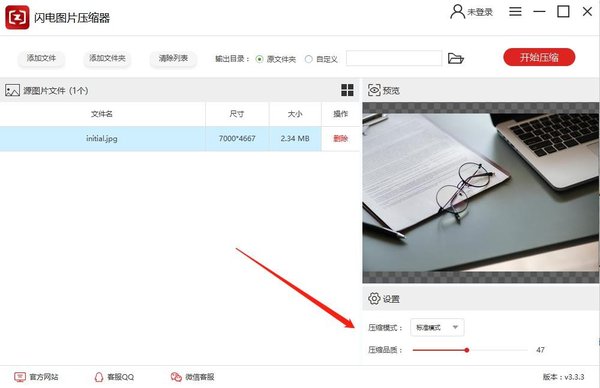Click 添加文件 button
Viewport: 600px width, 388px height.
tap(41, 58)
